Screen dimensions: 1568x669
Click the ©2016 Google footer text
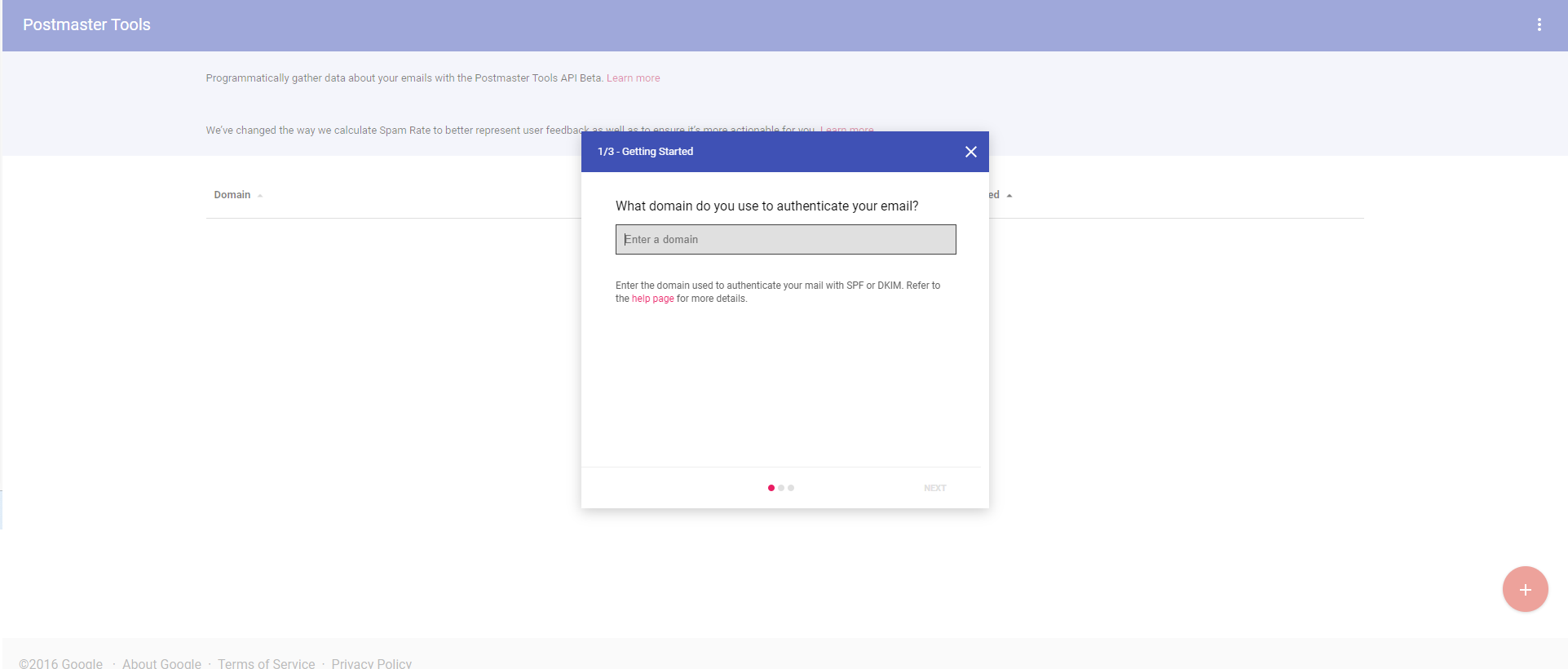tap(61, 663)
